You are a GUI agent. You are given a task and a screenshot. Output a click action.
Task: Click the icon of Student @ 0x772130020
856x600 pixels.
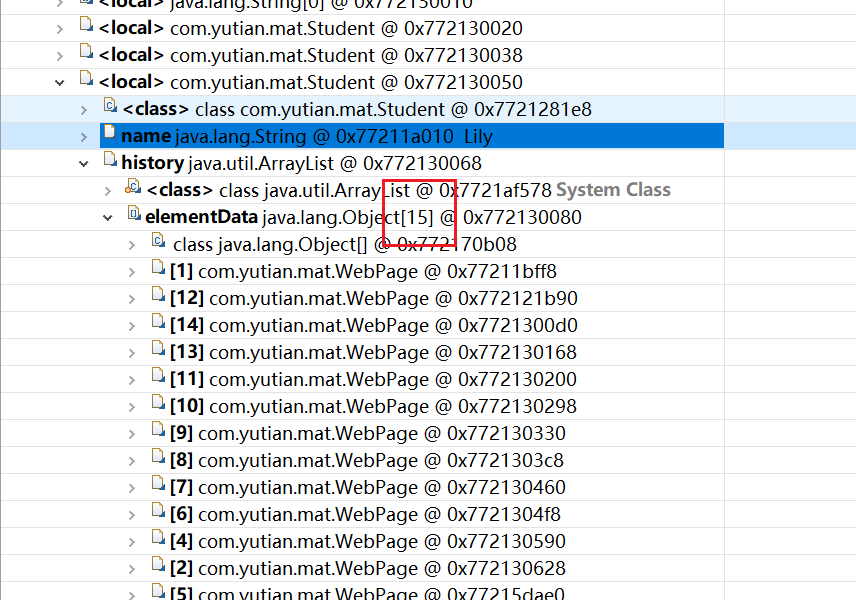(85, 27)
